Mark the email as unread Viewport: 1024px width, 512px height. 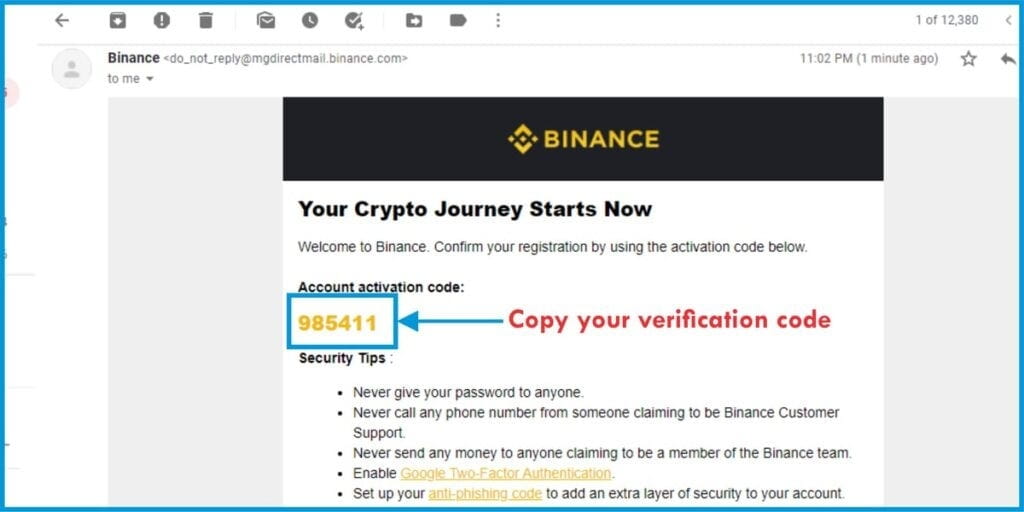coord(266,21)
